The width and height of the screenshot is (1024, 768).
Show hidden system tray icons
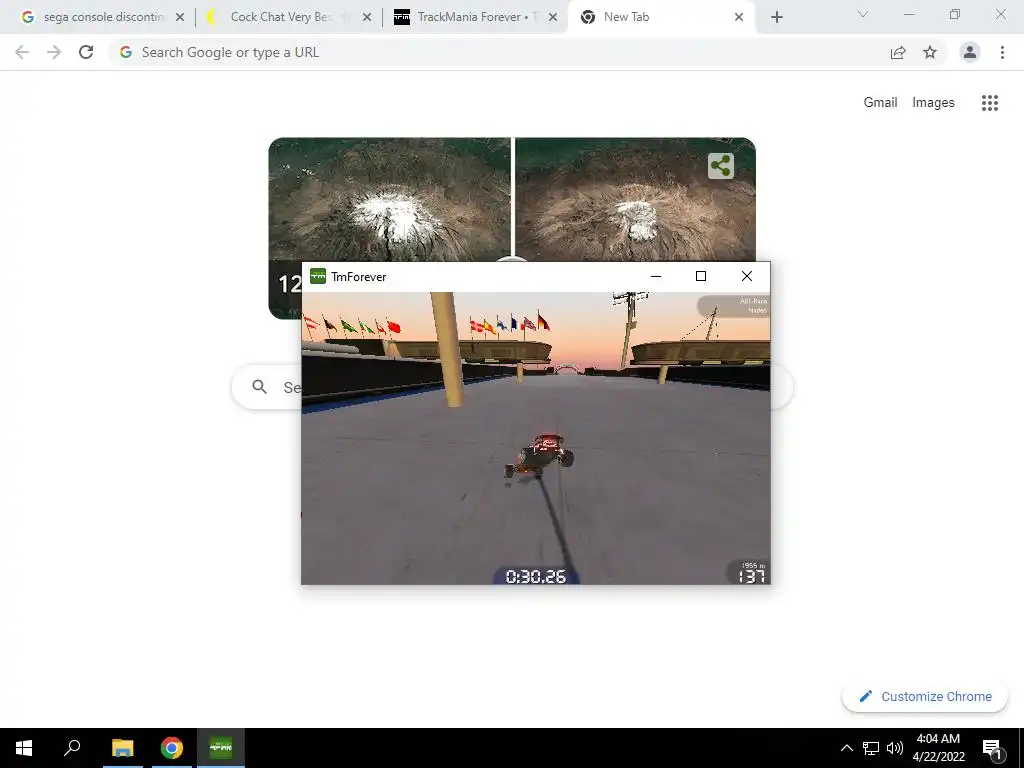[846, 748]
